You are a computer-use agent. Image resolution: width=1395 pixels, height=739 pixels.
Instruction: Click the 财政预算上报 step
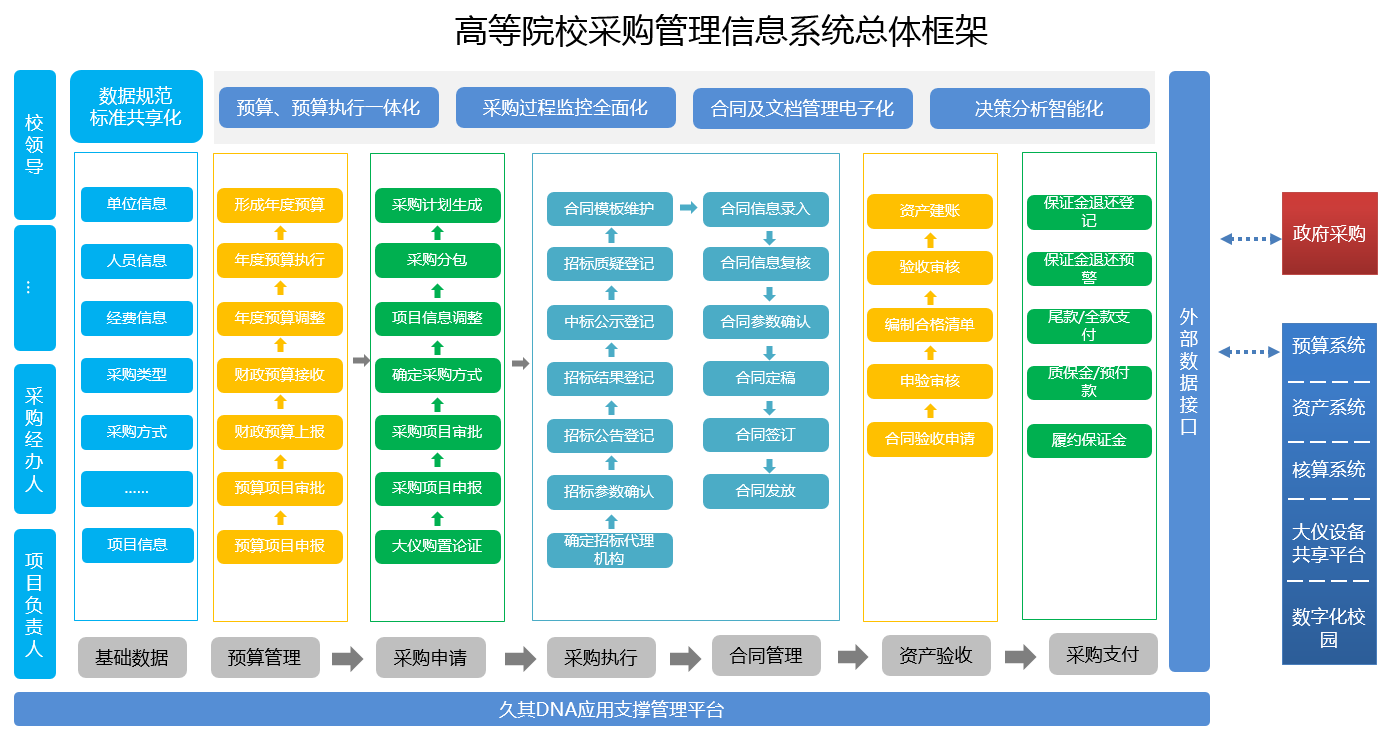(x=280, y=432)
